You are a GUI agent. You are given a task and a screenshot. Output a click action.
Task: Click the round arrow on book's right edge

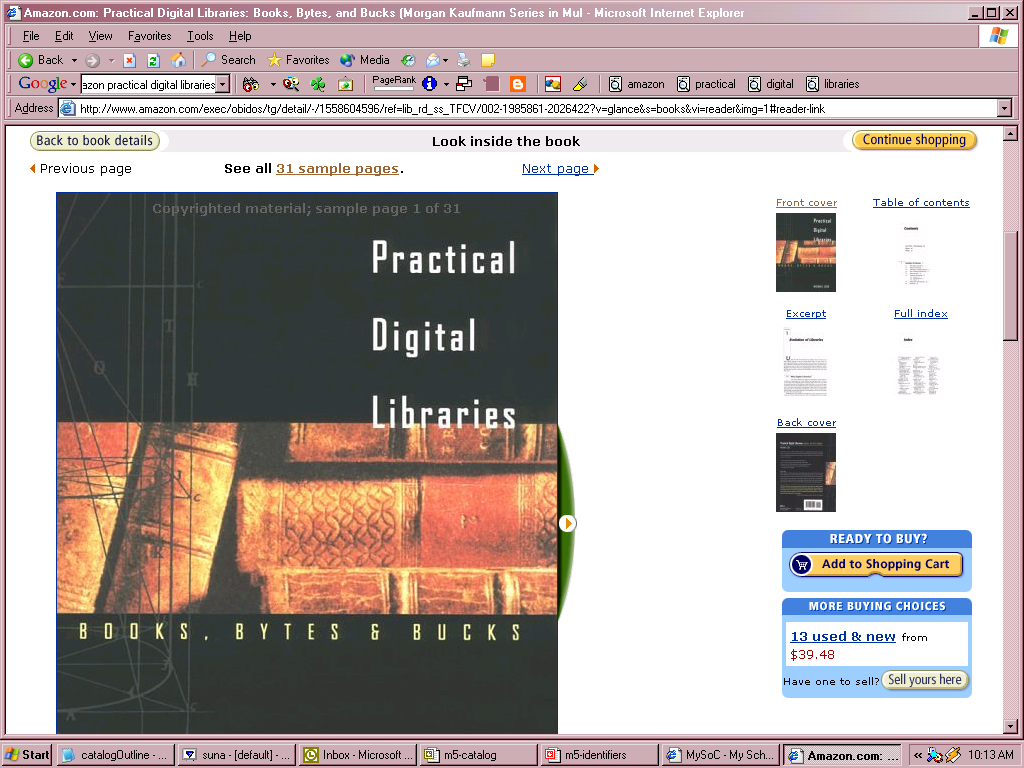pyautogui.click(x=567, y=523)
